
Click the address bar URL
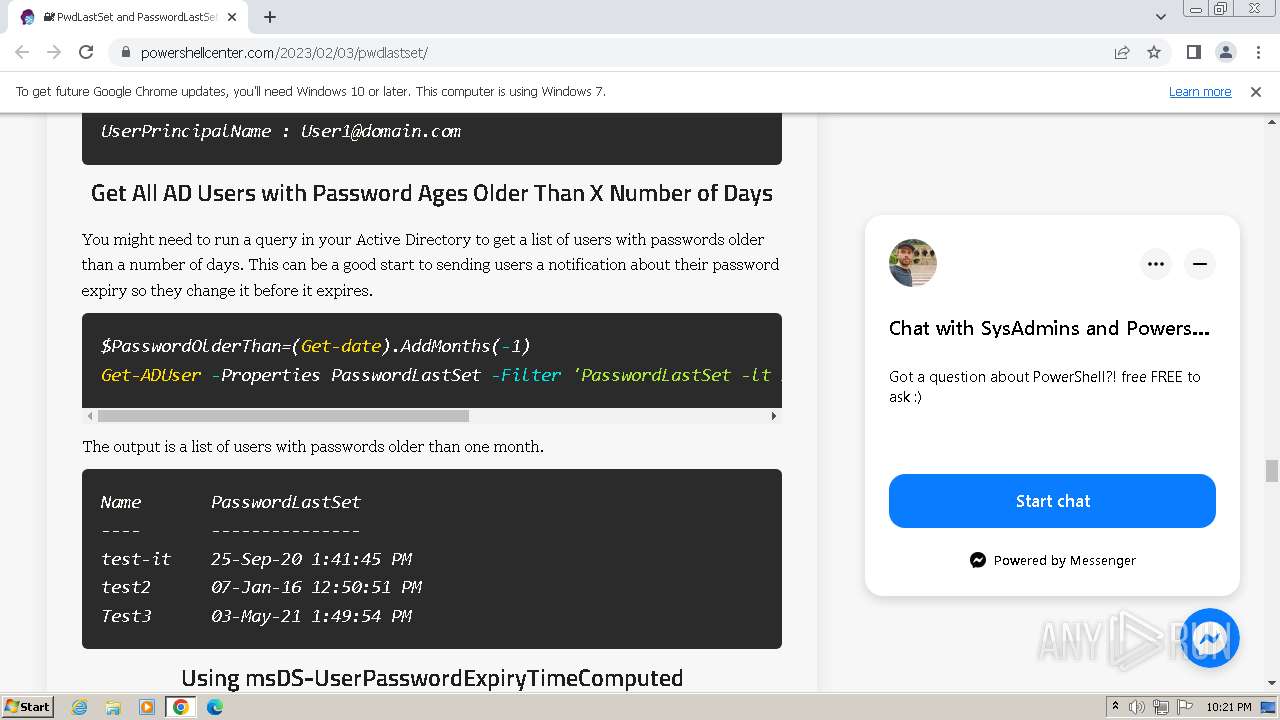click(284, 52)
